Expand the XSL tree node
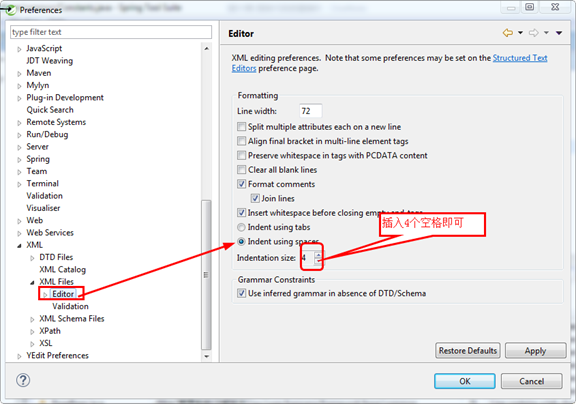This screenshot has width=576, height=404. (x=32, y=344)
